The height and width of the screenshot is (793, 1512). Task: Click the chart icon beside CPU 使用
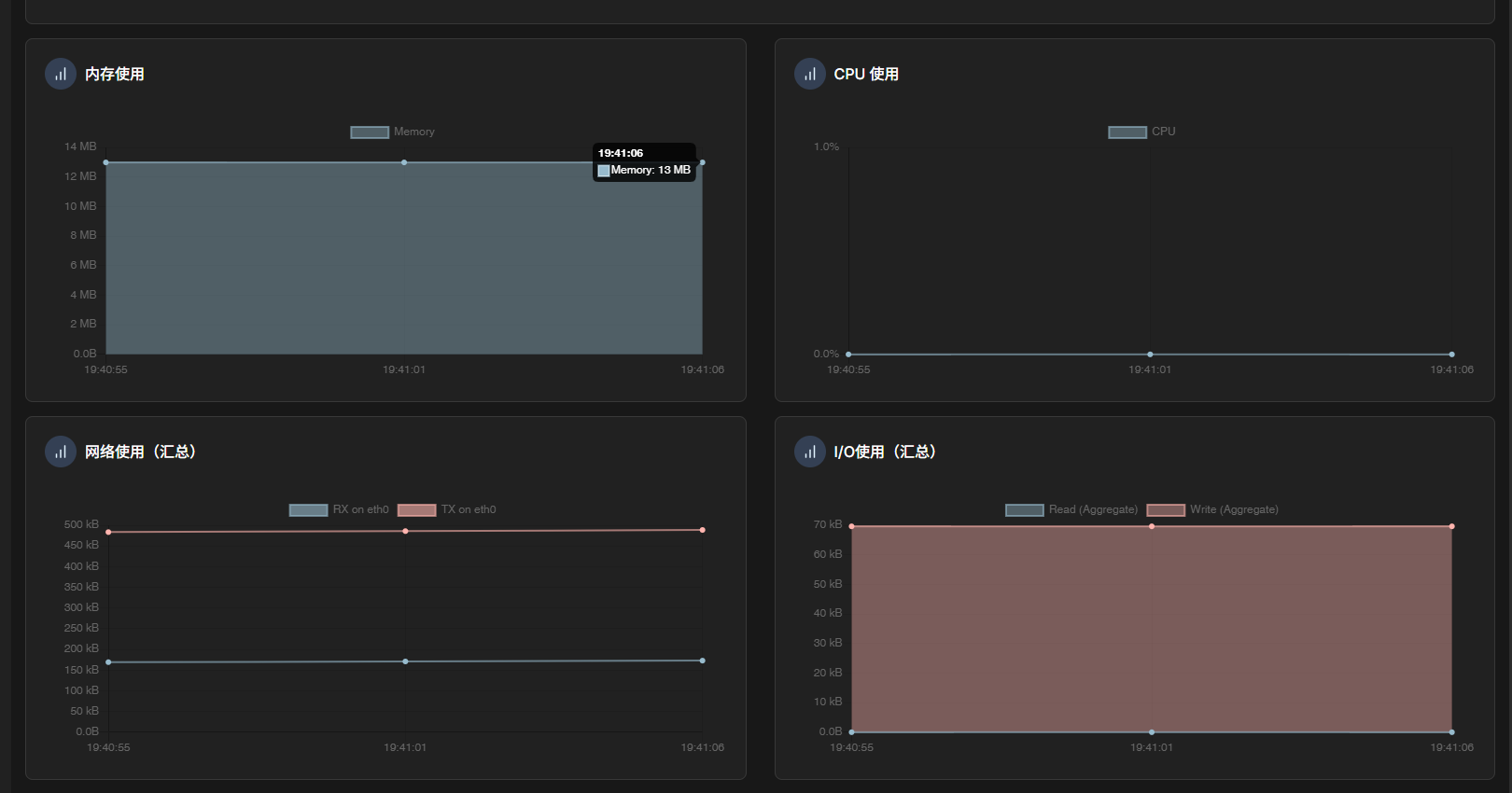pos(810,74)
